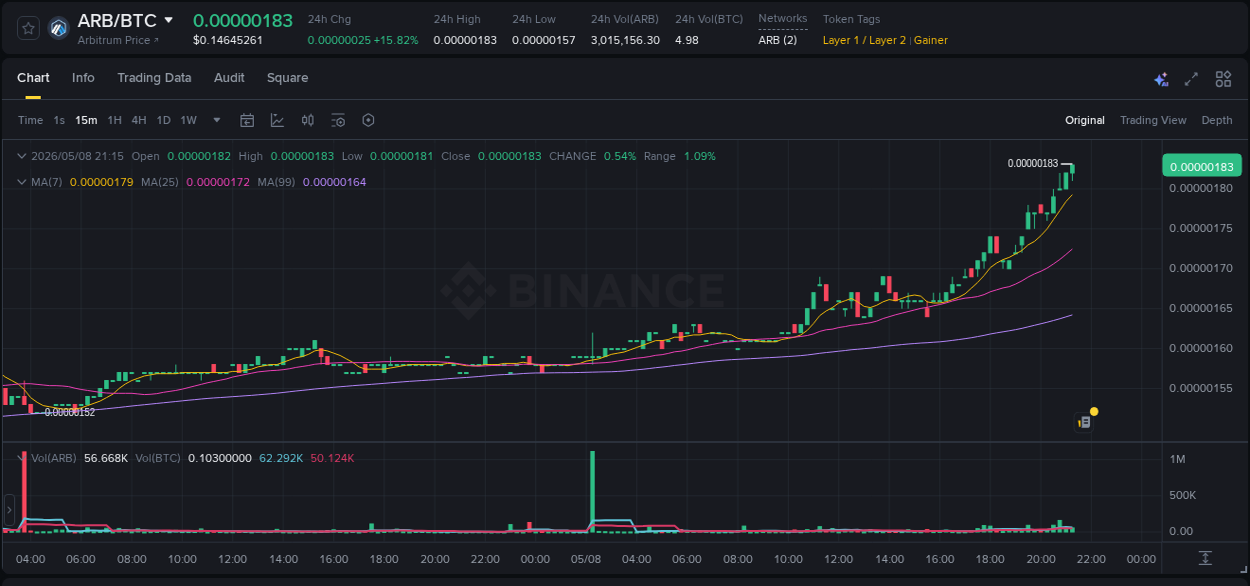Click the 24h Low value 0.00000157
1250x586 pixels.
pos(544,40)
